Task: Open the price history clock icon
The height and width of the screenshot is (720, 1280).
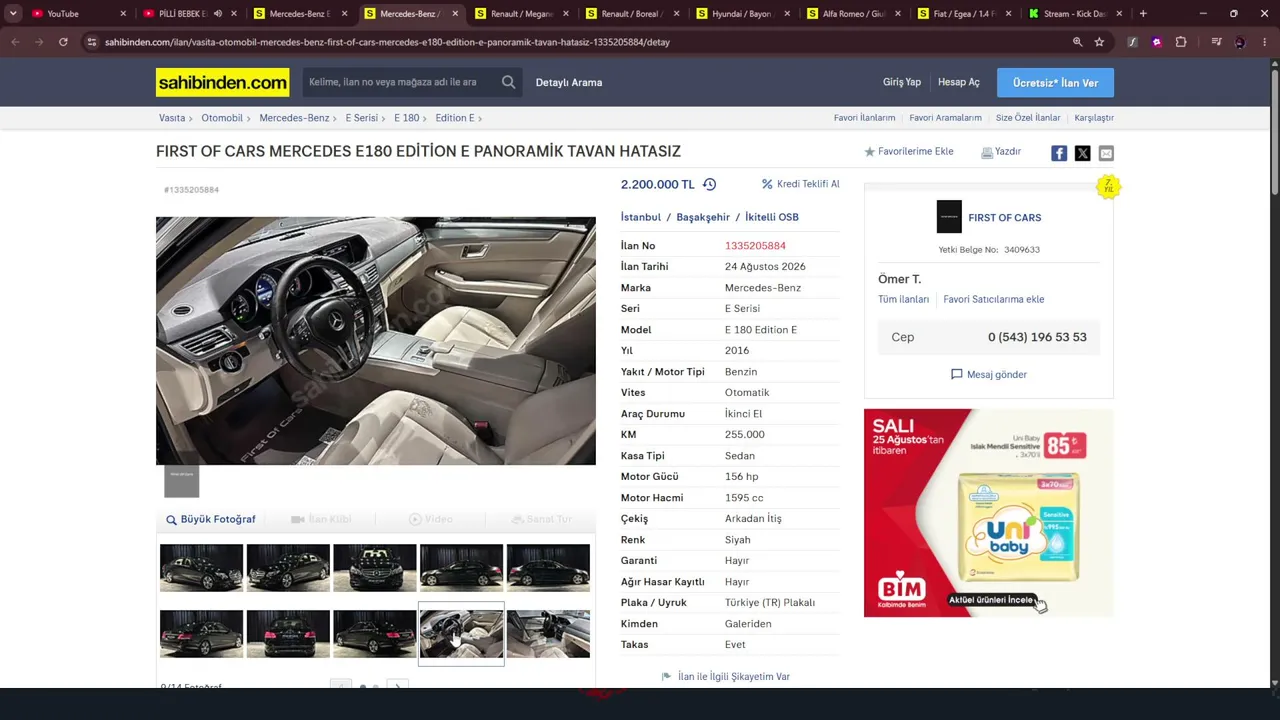Action: 709,184
